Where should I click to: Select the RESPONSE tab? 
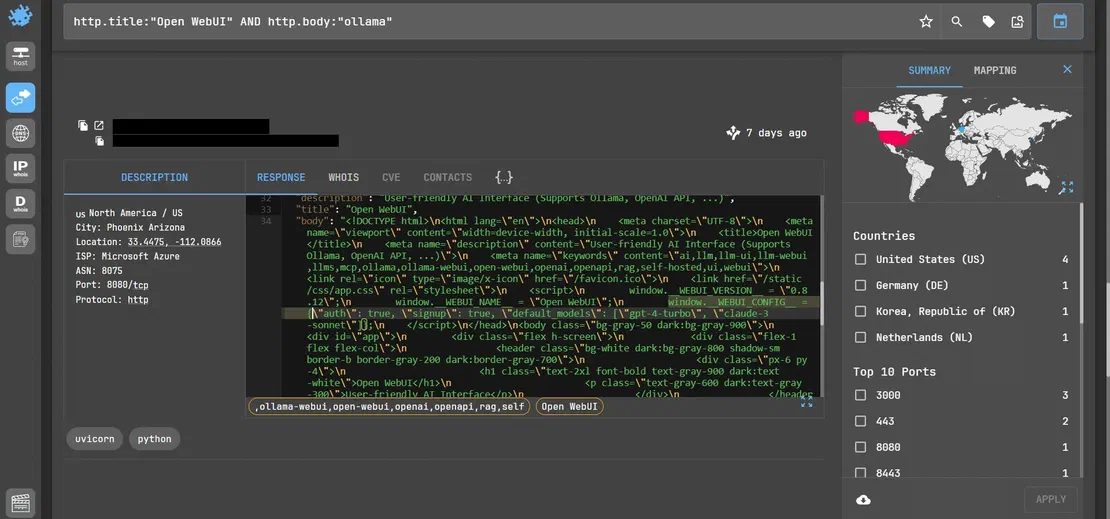pyautogui.click(x=281, y=177)
